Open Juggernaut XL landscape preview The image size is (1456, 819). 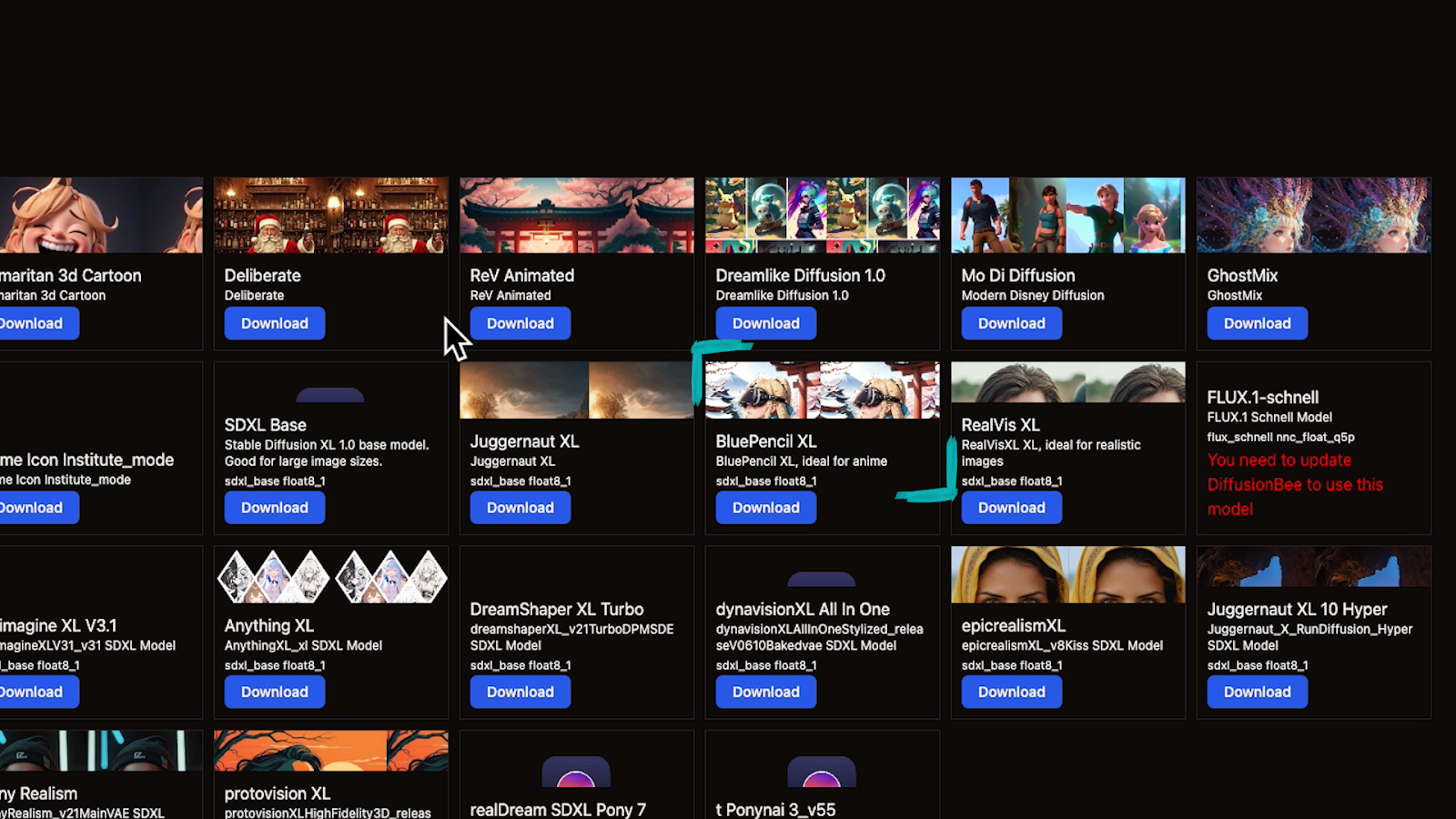coord(577,390)
